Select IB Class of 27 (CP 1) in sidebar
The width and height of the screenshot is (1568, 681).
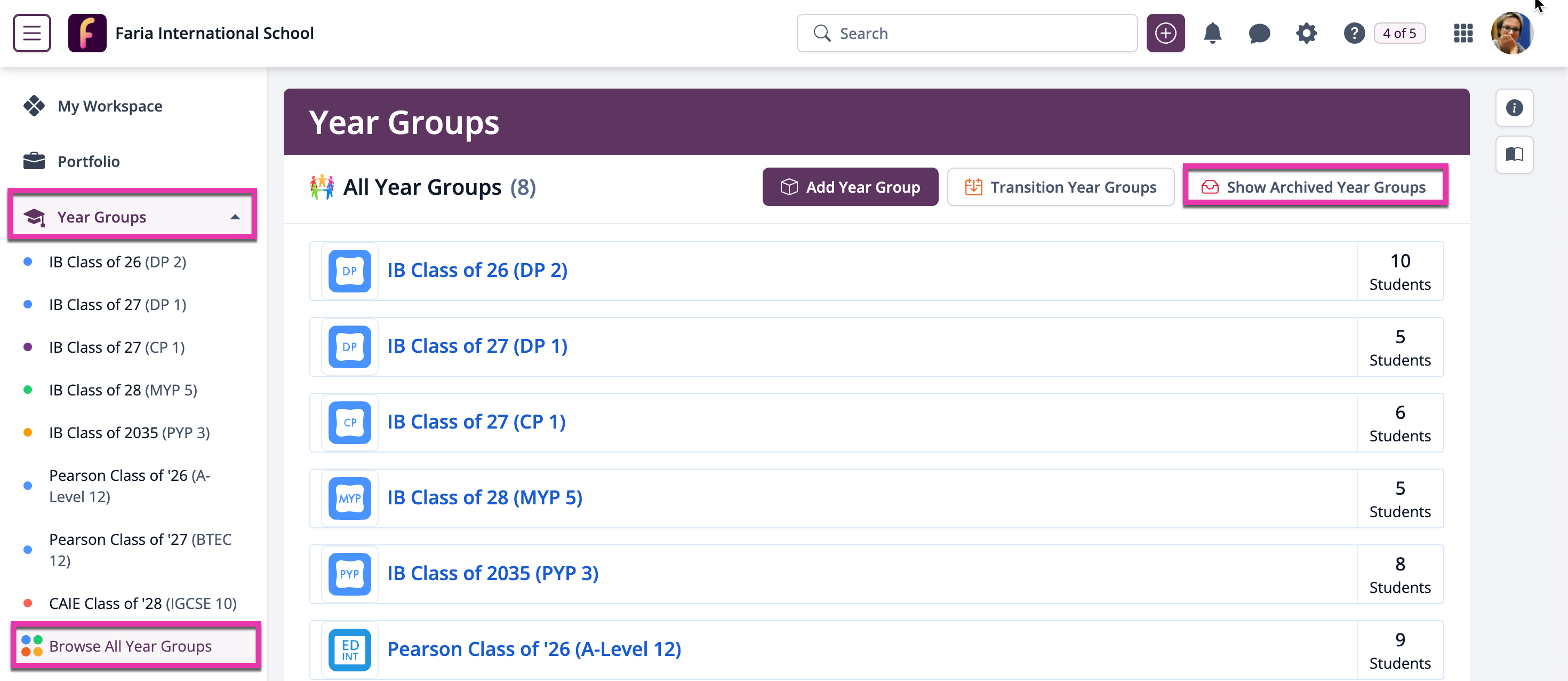(x=116, y=347)
